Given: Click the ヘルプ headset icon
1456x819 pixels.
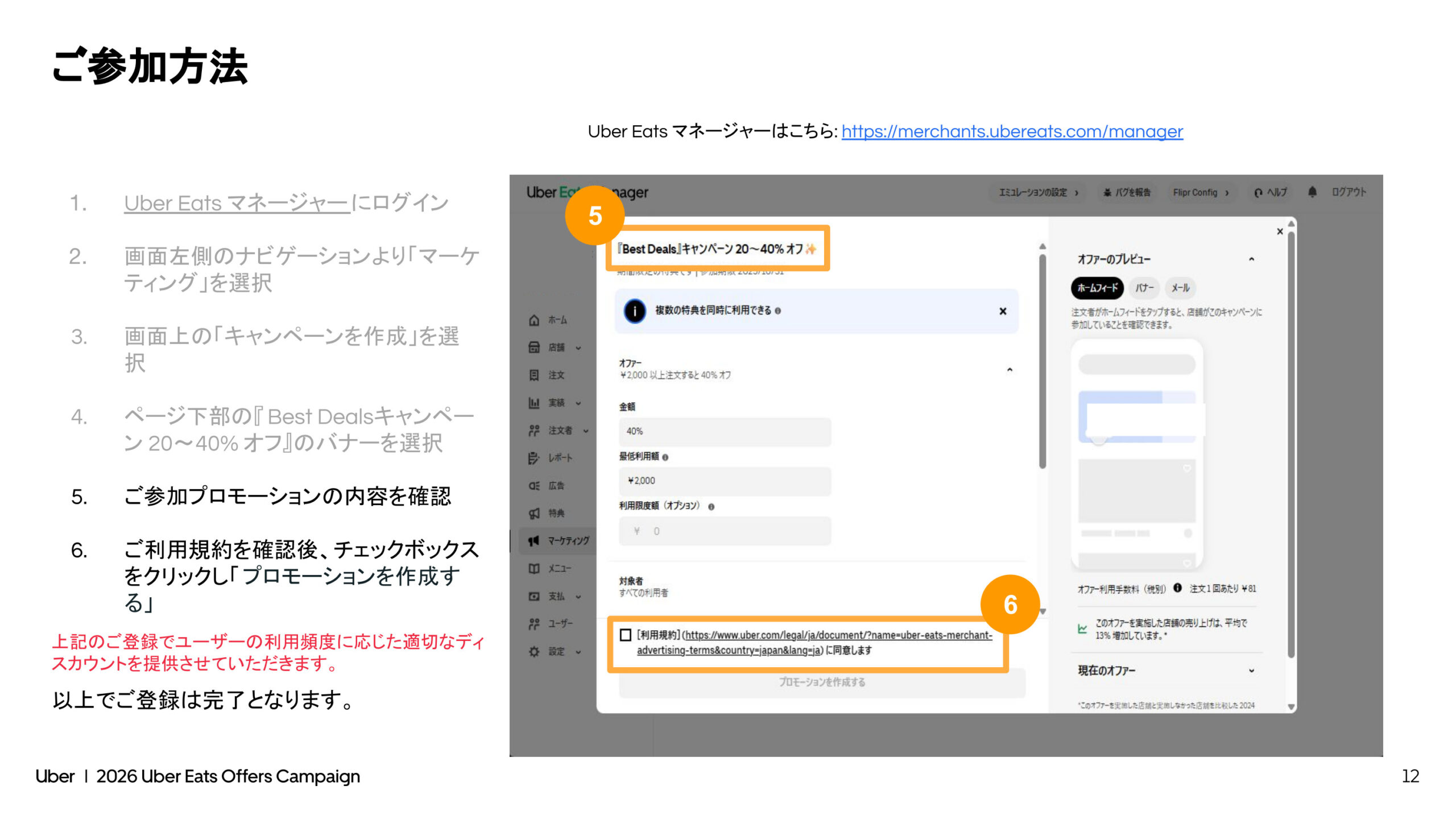Looking at the screenshot, I should click(x=1258, y=193).
